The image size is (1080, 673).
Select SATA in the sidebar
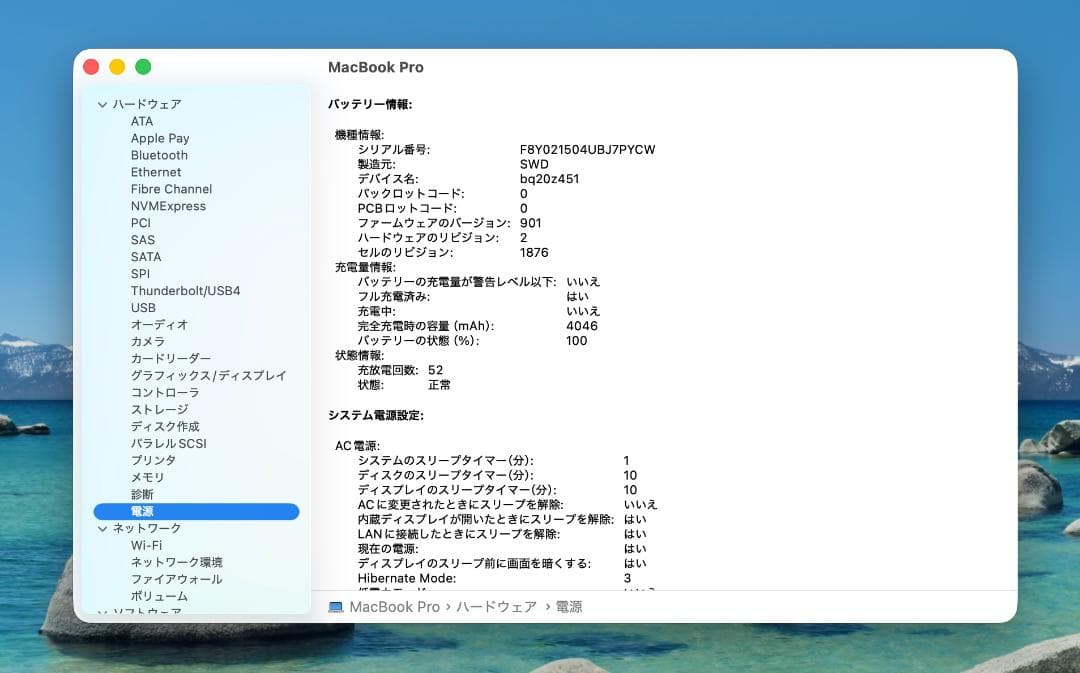point(146,257)
